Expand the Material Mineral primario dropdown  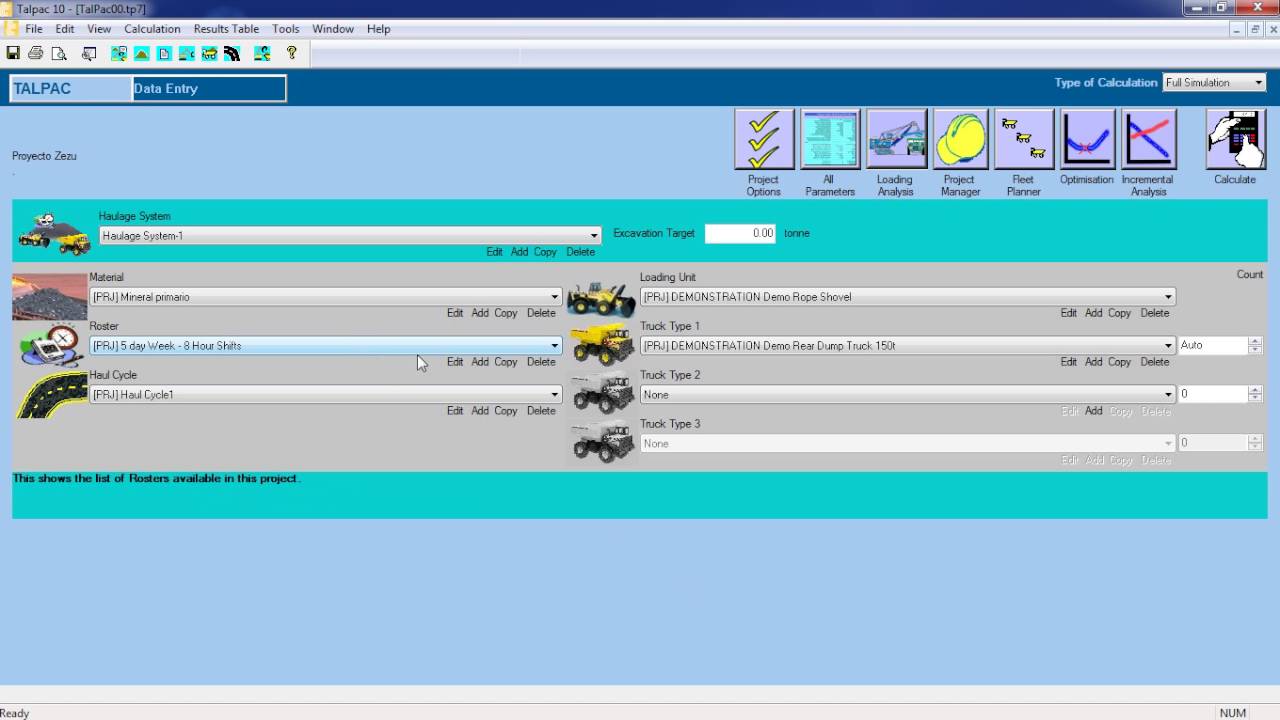(555, 297)
